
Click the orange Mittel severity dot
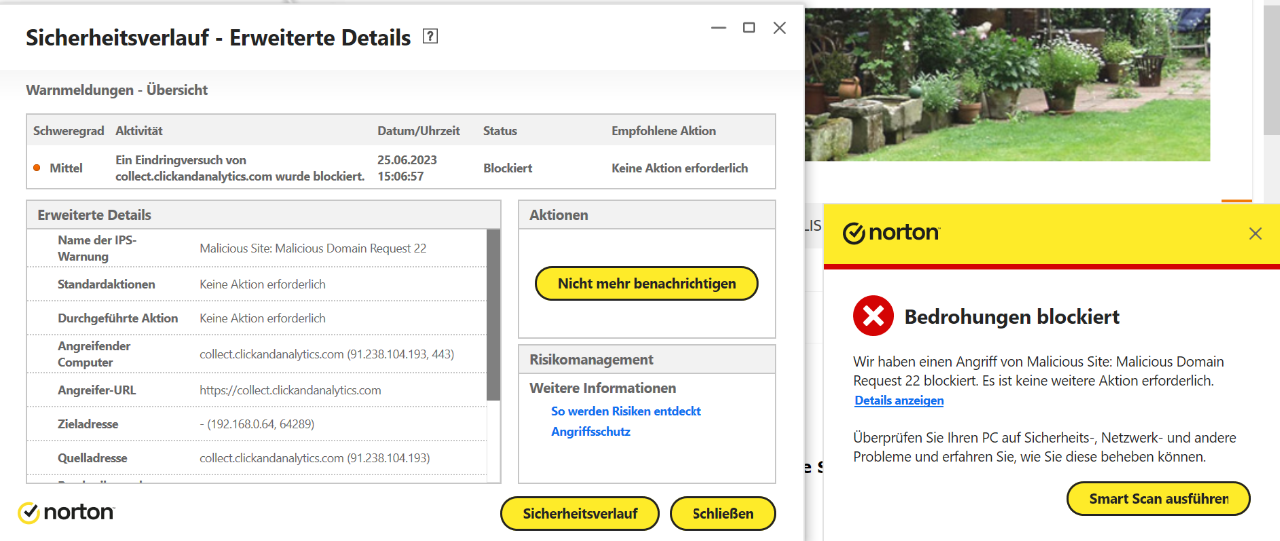tap(37, 168)
